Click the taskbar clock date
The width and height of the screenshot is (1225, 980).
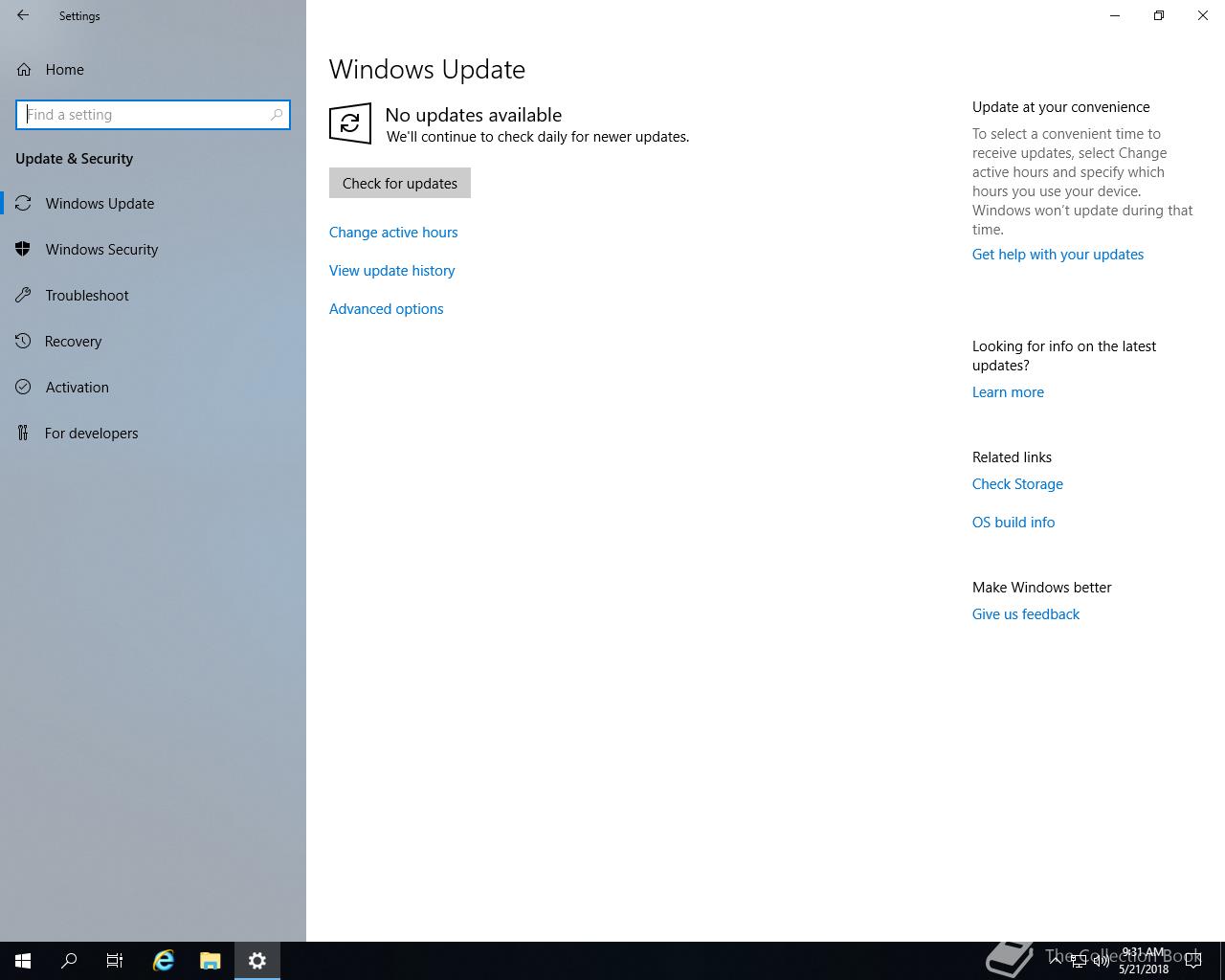[1143, 961]
